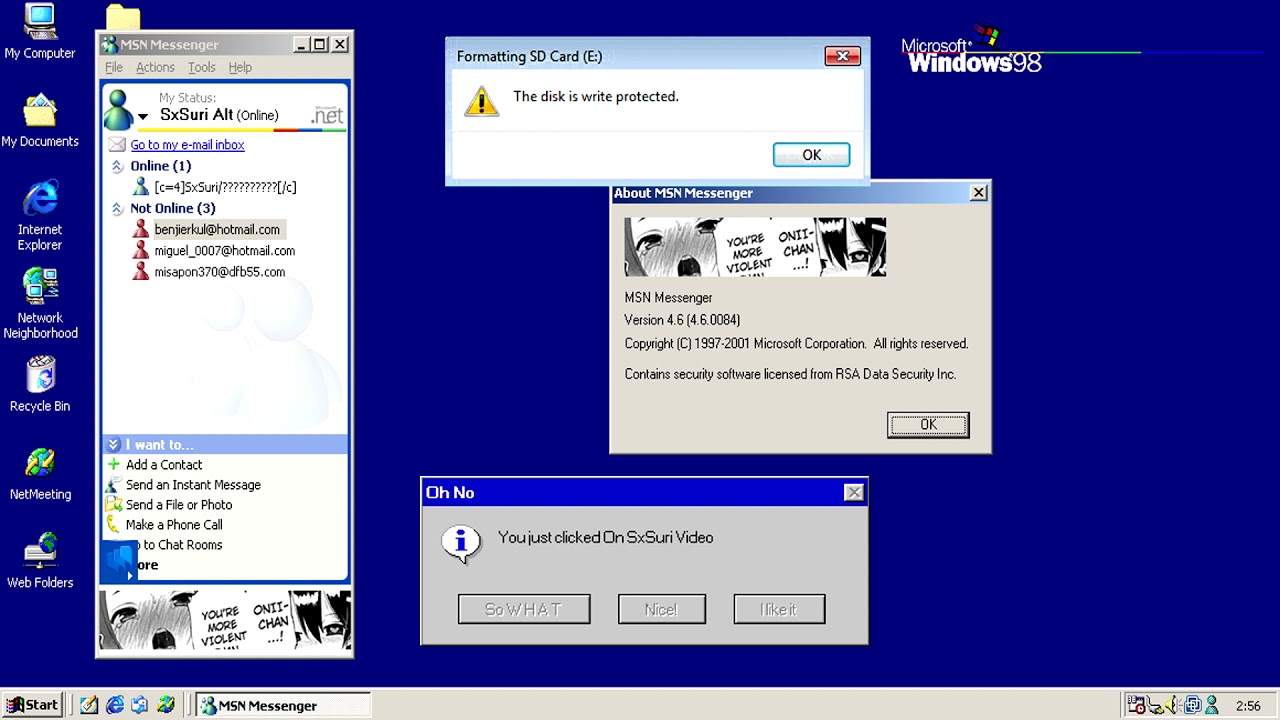Image resolution: width=1280 pixels, height=720 pixels.
Task: Click Make a Phone Call text
Action: [x=174, y=525]
